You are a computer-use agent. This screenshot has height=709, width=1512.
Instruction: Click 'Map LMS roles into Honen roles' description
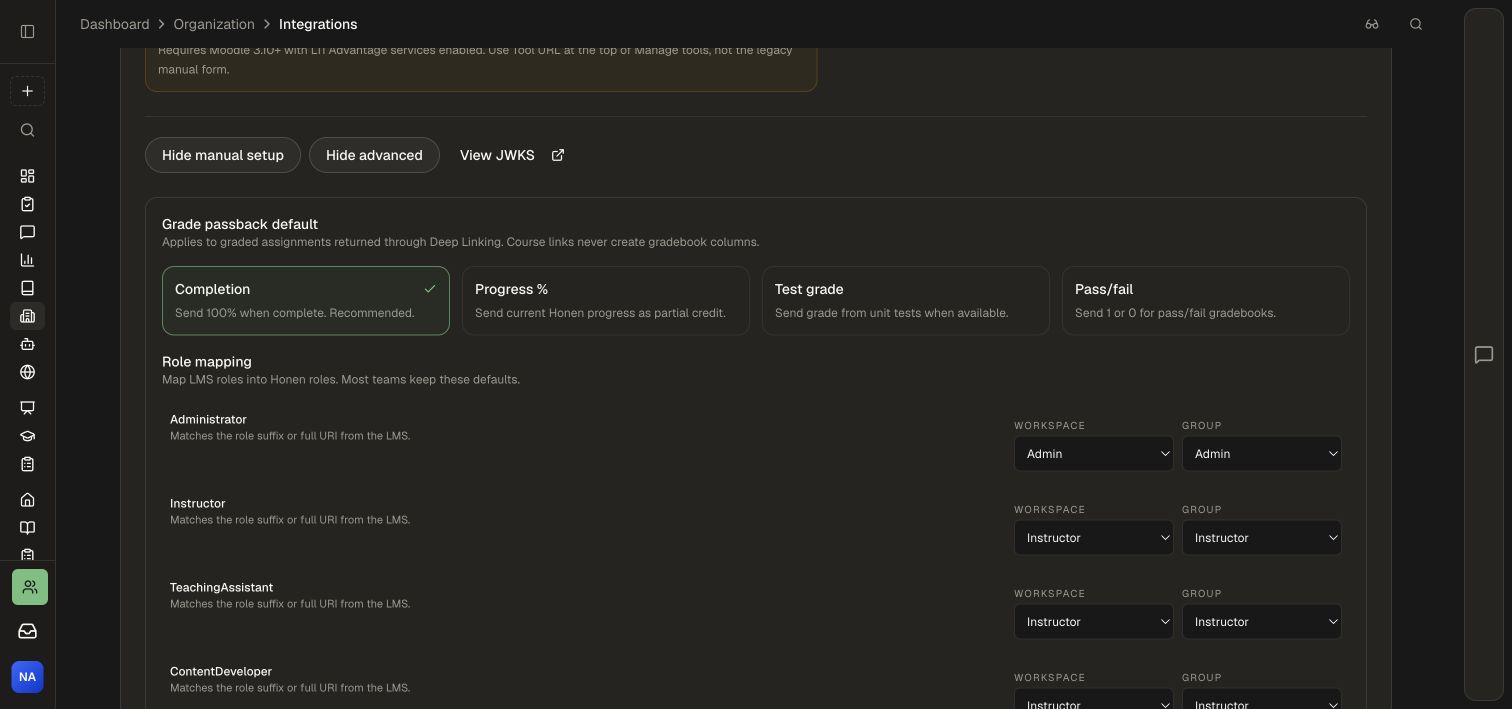coord(341,380)
